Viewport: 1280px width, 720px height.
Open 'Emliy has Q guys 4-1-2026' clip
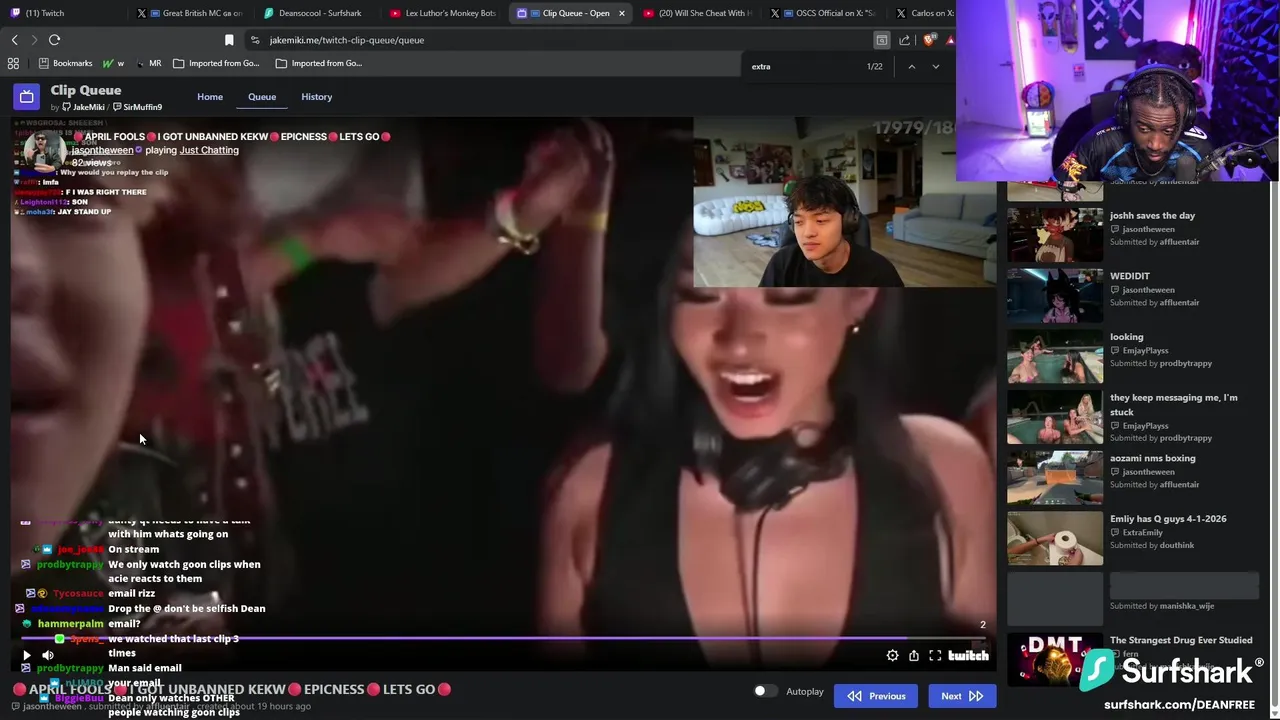(x=1168, y=519)
